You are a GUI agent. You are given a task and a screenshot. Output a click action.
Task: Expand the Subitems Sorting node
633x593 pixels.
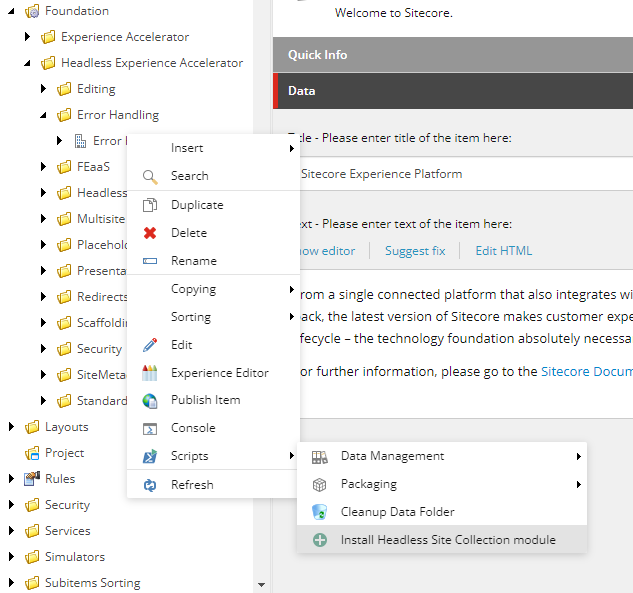pos(11,583)
